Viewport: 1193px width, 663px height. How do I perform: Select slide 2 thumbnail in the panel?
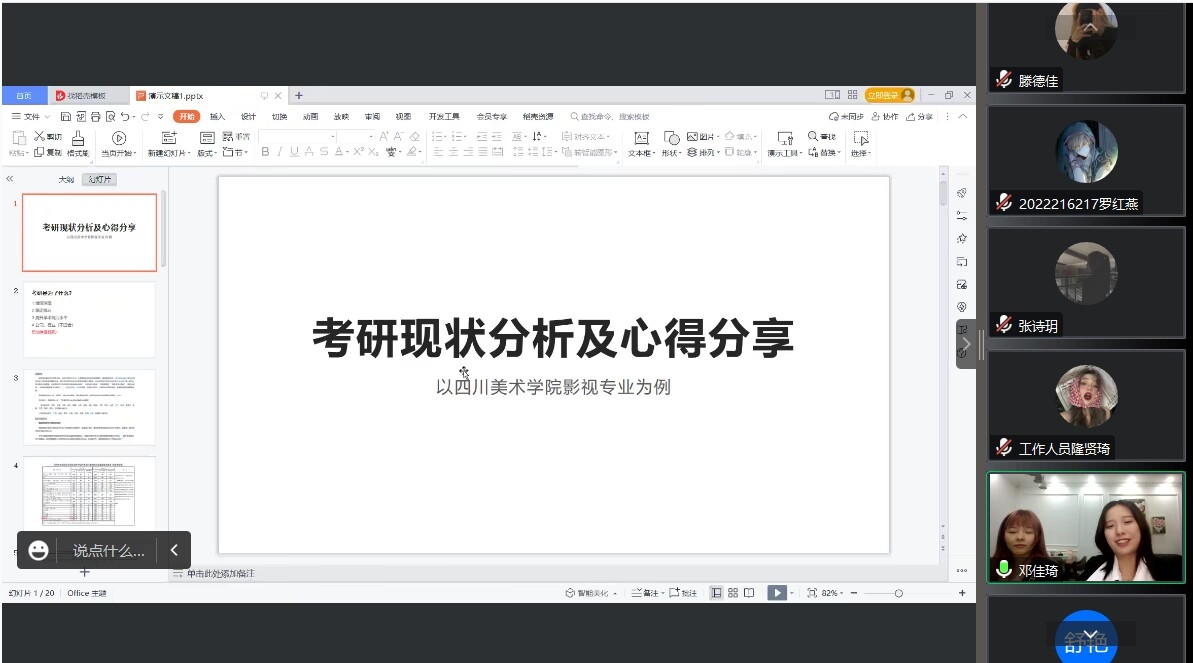point(89,320)
